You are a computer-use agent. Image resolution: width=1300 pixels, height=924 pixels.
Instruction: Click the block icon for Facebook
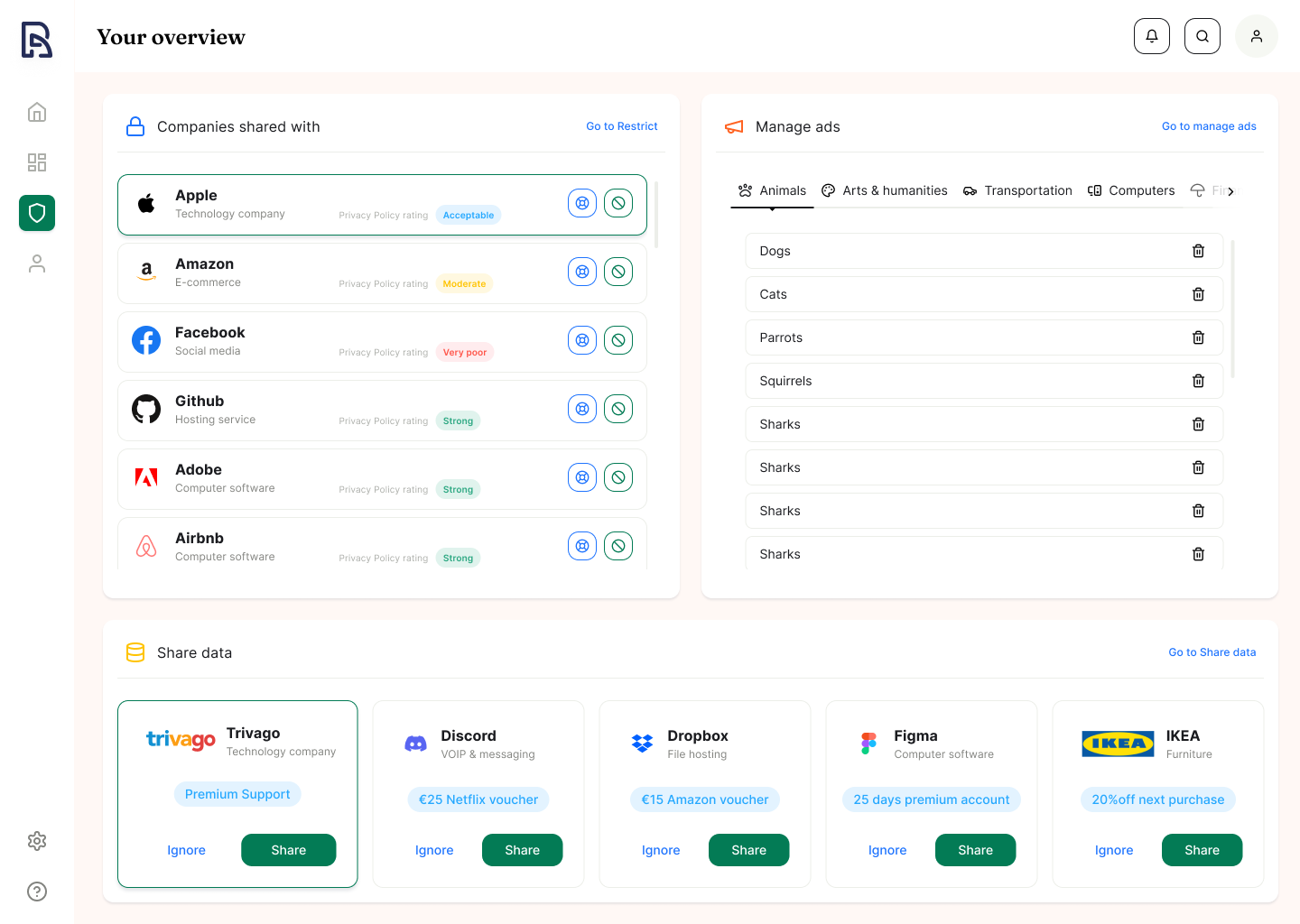[x=618, y=340]
